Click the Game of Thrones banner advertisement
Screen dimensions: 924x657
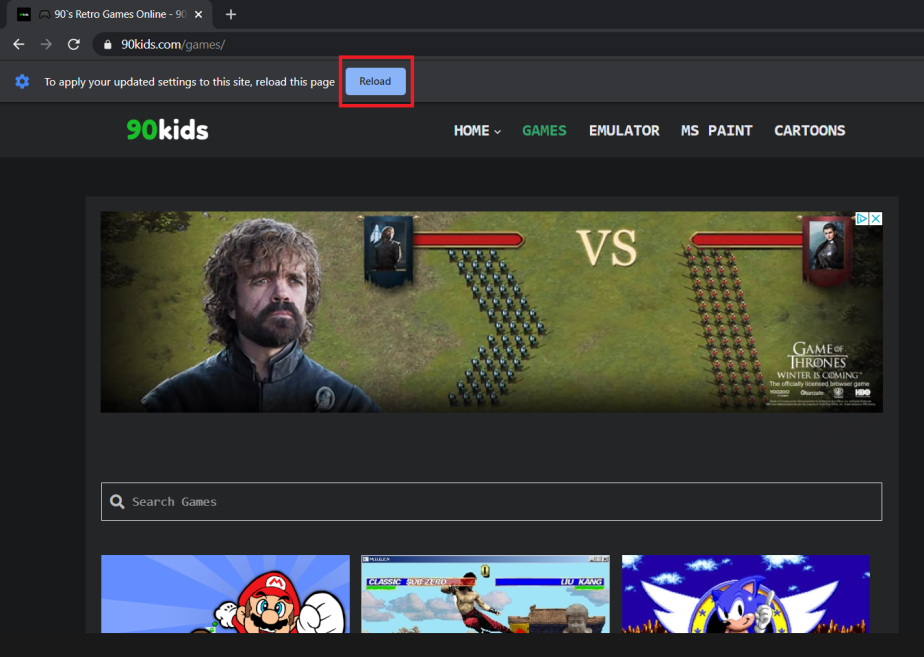pos(491,312)
